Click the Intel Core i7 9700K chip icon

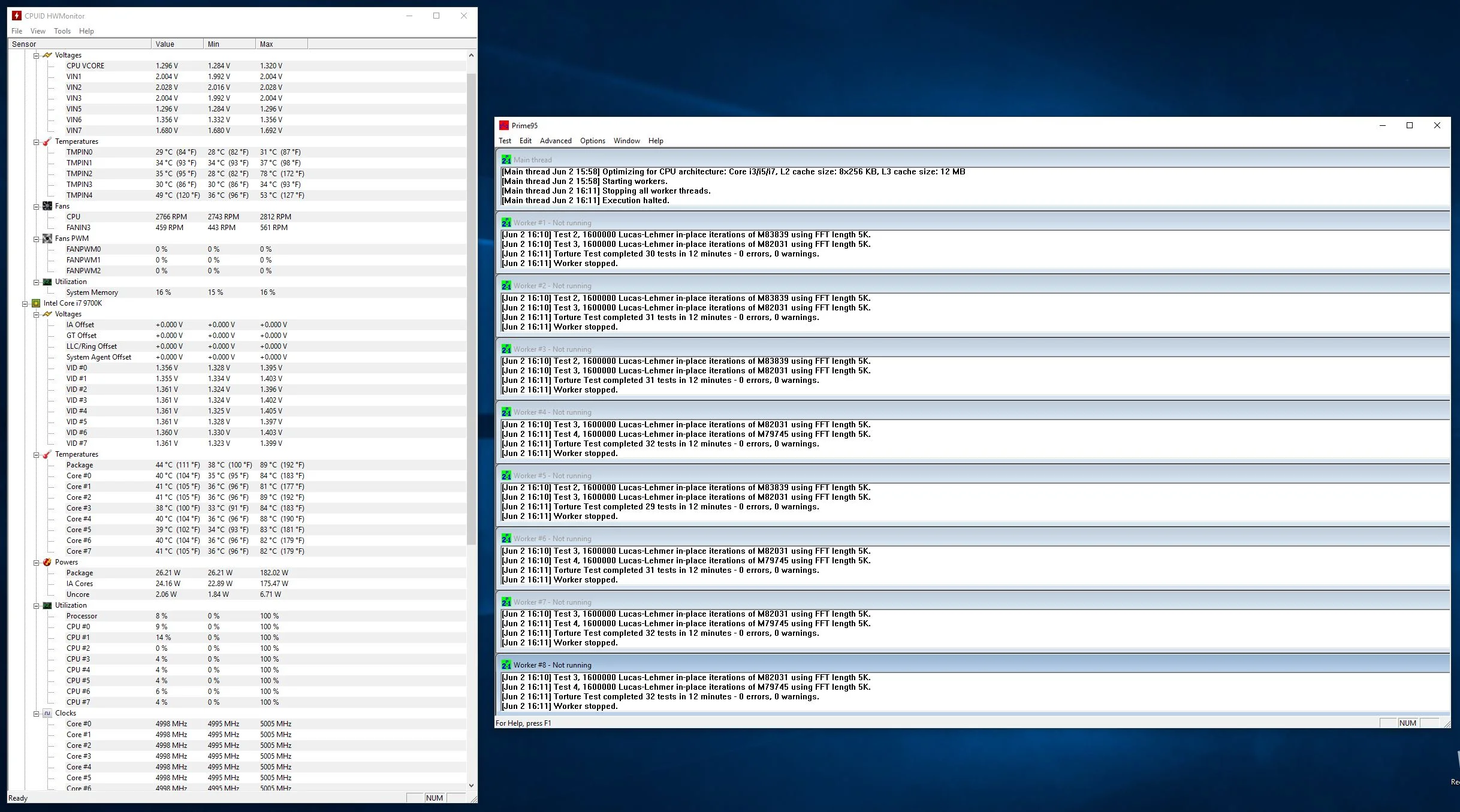(36, 303)
